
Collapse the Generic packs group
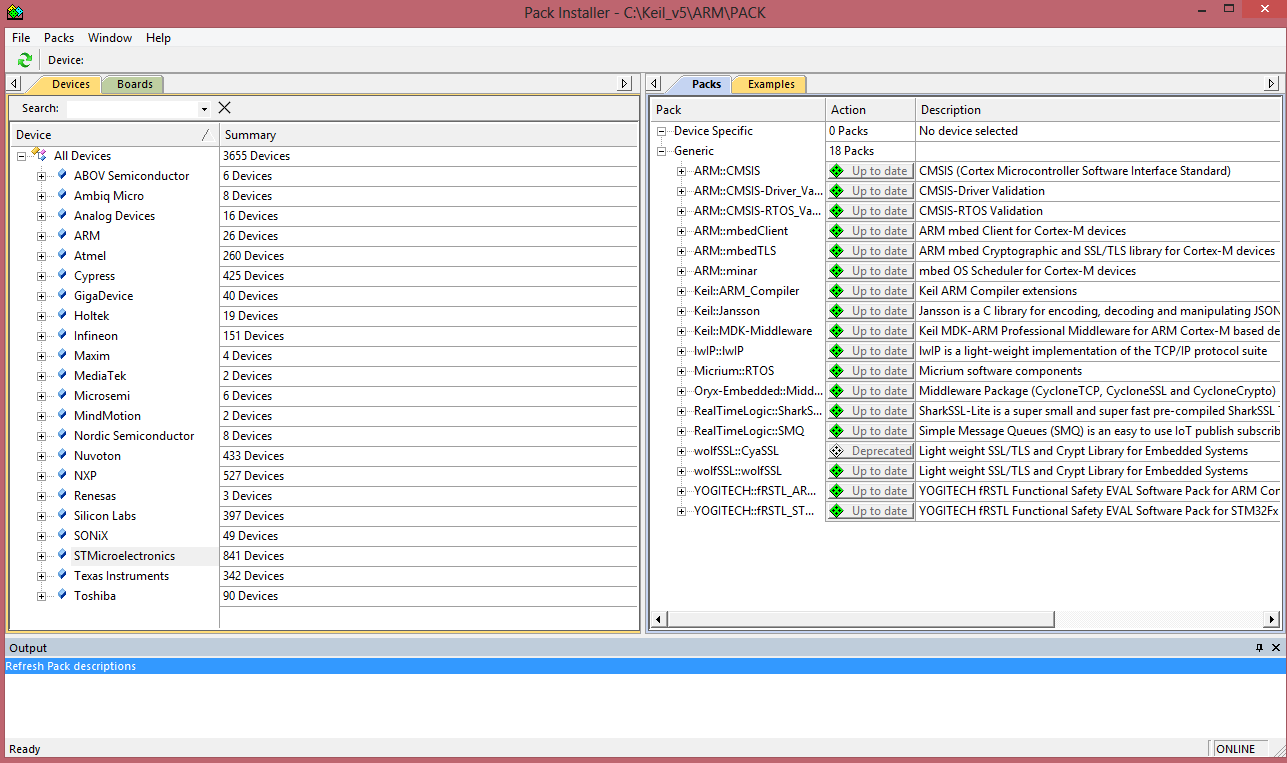(x=661, y=151)
